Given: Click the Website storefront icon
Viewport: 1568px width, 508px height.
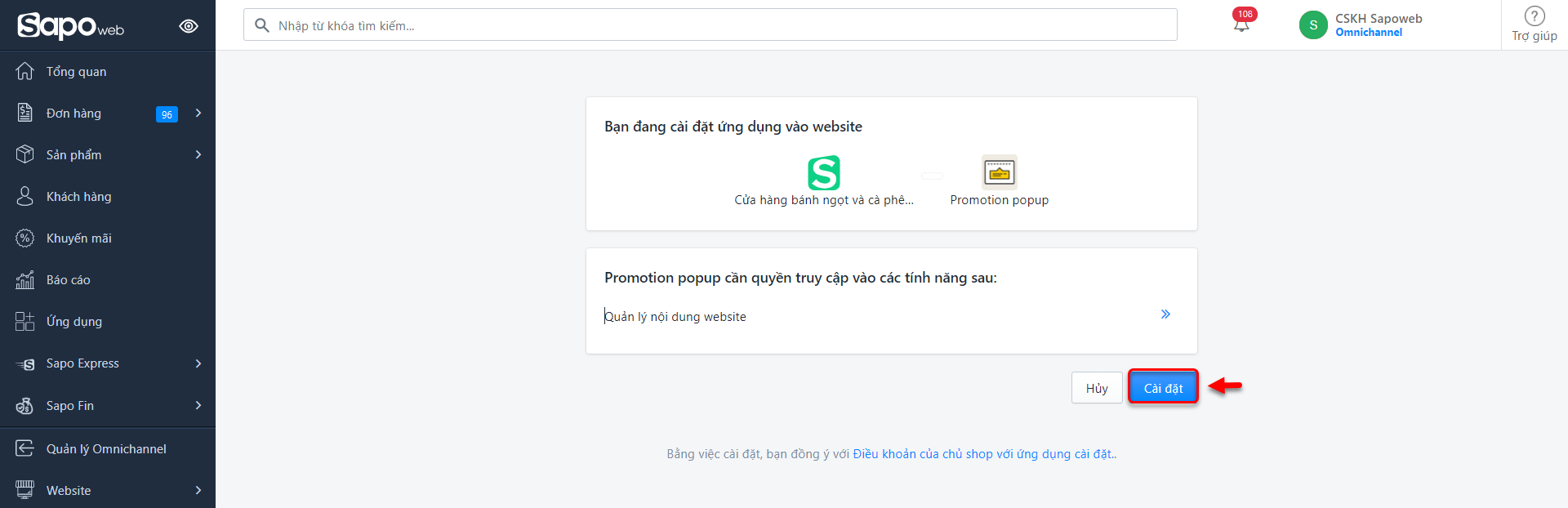Looking at the screenshot, I should click(x=25, y=490).
